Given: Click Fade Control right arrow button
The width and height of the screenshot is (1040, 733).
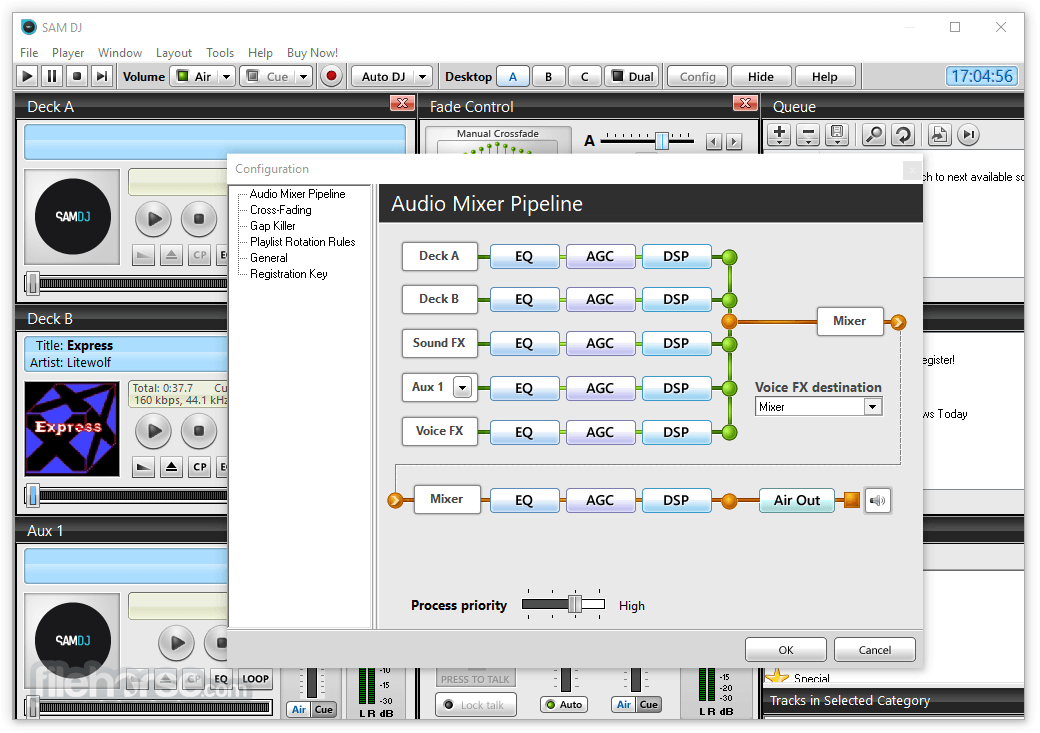Looking at the screenshot, I should click(734, 141).
